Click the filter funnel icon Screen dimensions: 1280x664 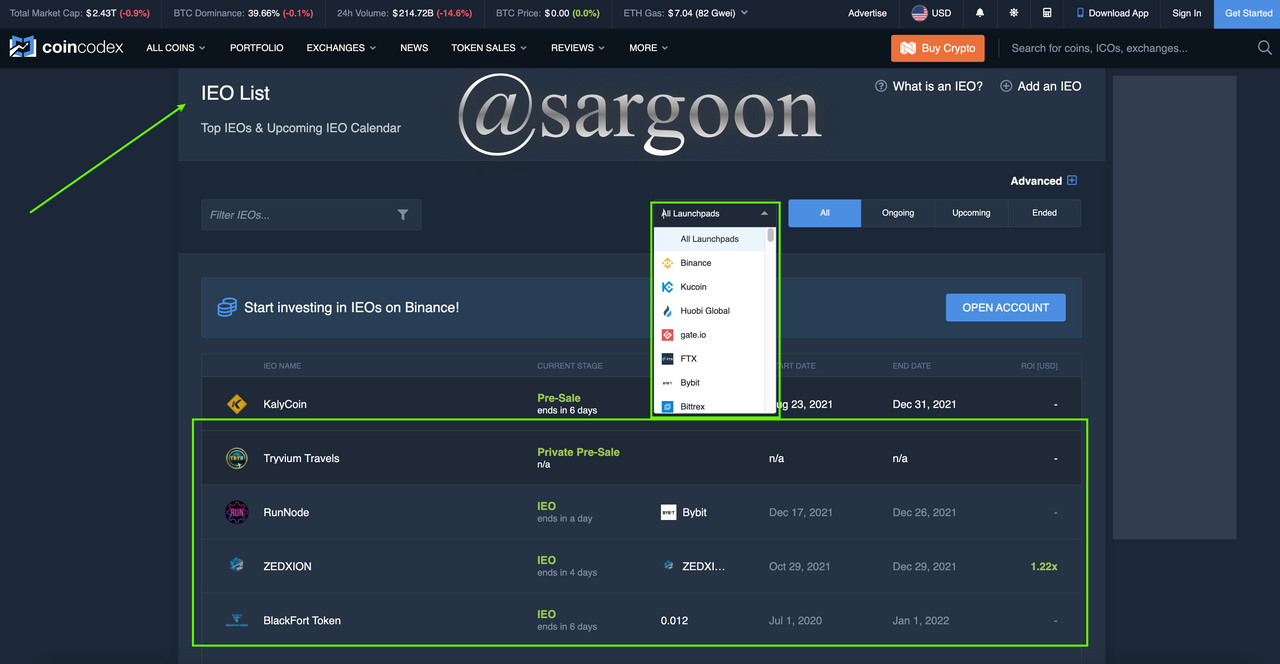coord(403,214)
